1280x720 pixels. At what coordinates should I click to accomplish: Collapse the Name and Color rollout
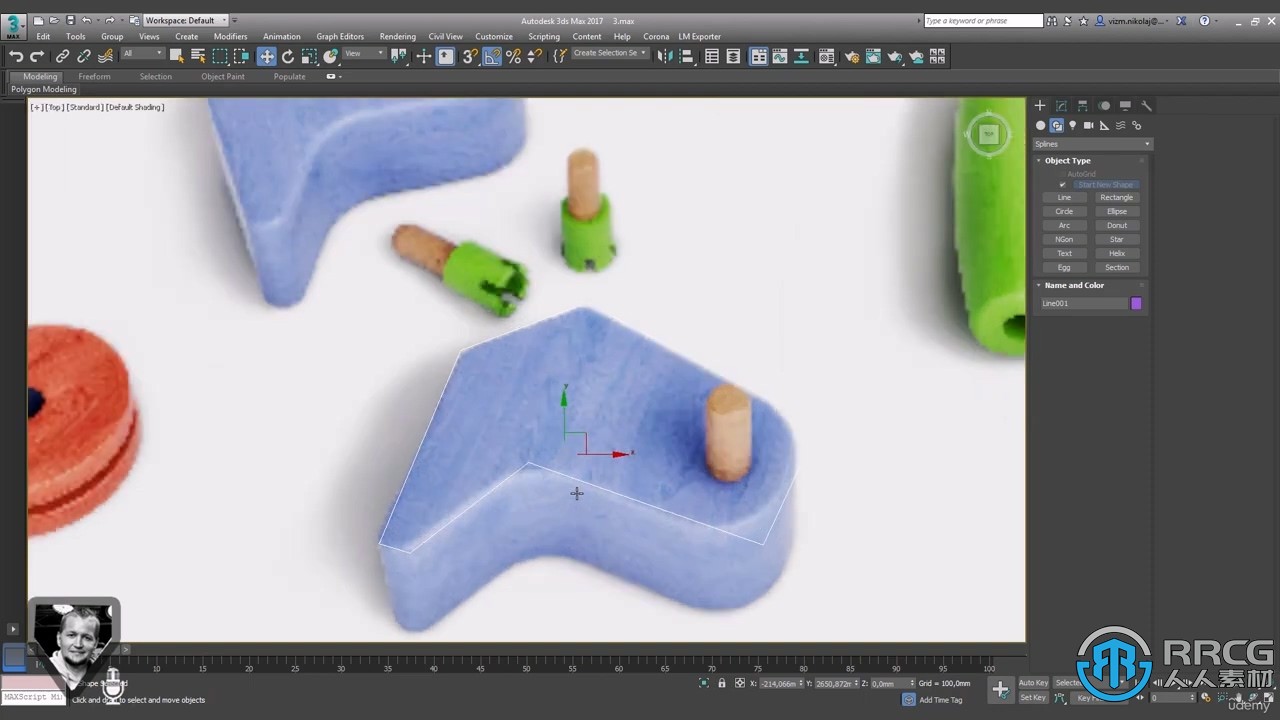1074,285
